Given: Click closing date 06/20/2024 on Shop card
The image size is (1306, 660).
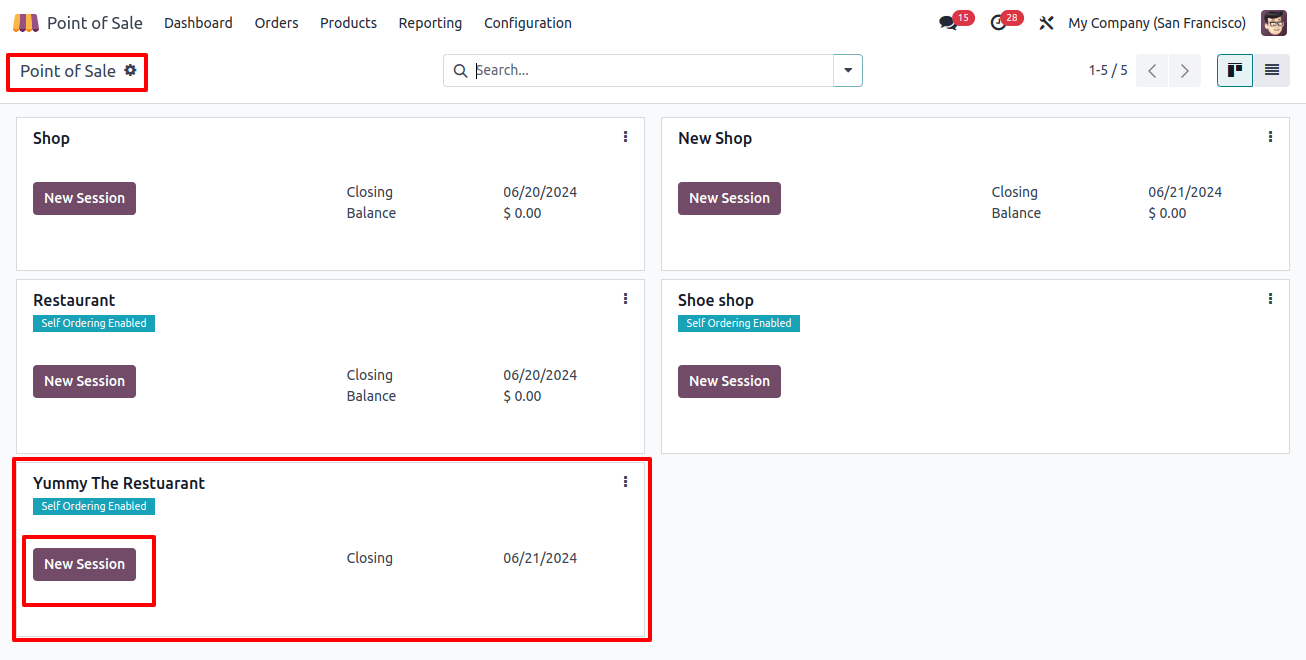Looking at the screenshot, I should (x=540, y=192).
